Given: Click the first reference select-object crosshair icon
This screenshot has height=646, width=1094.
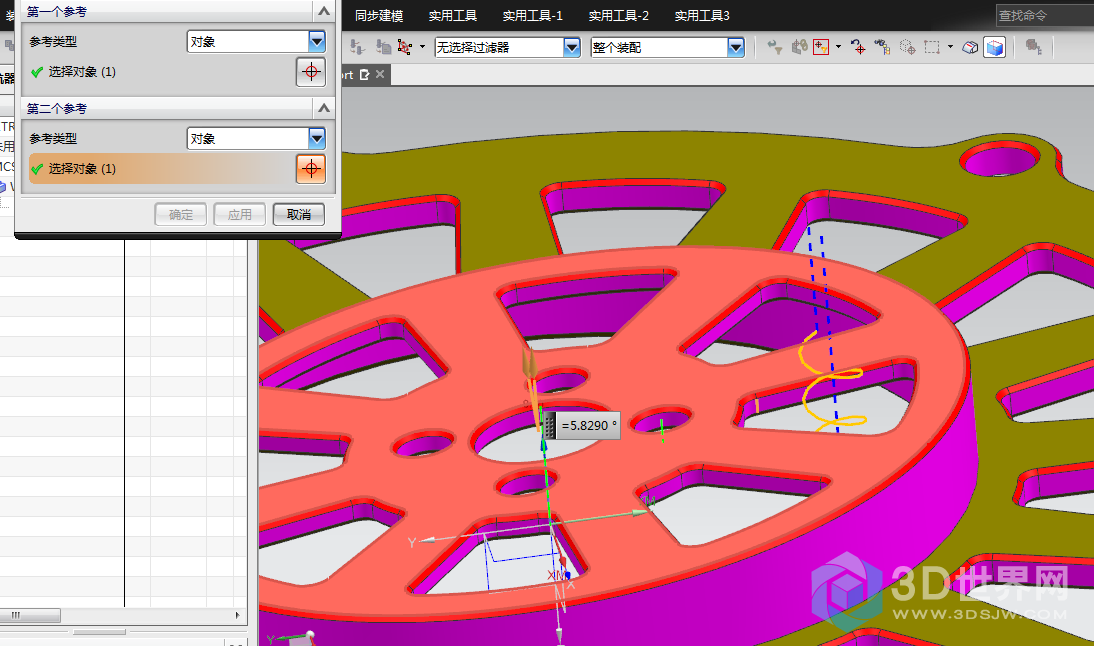Looking at the screenshot, I should click(311, 72).
